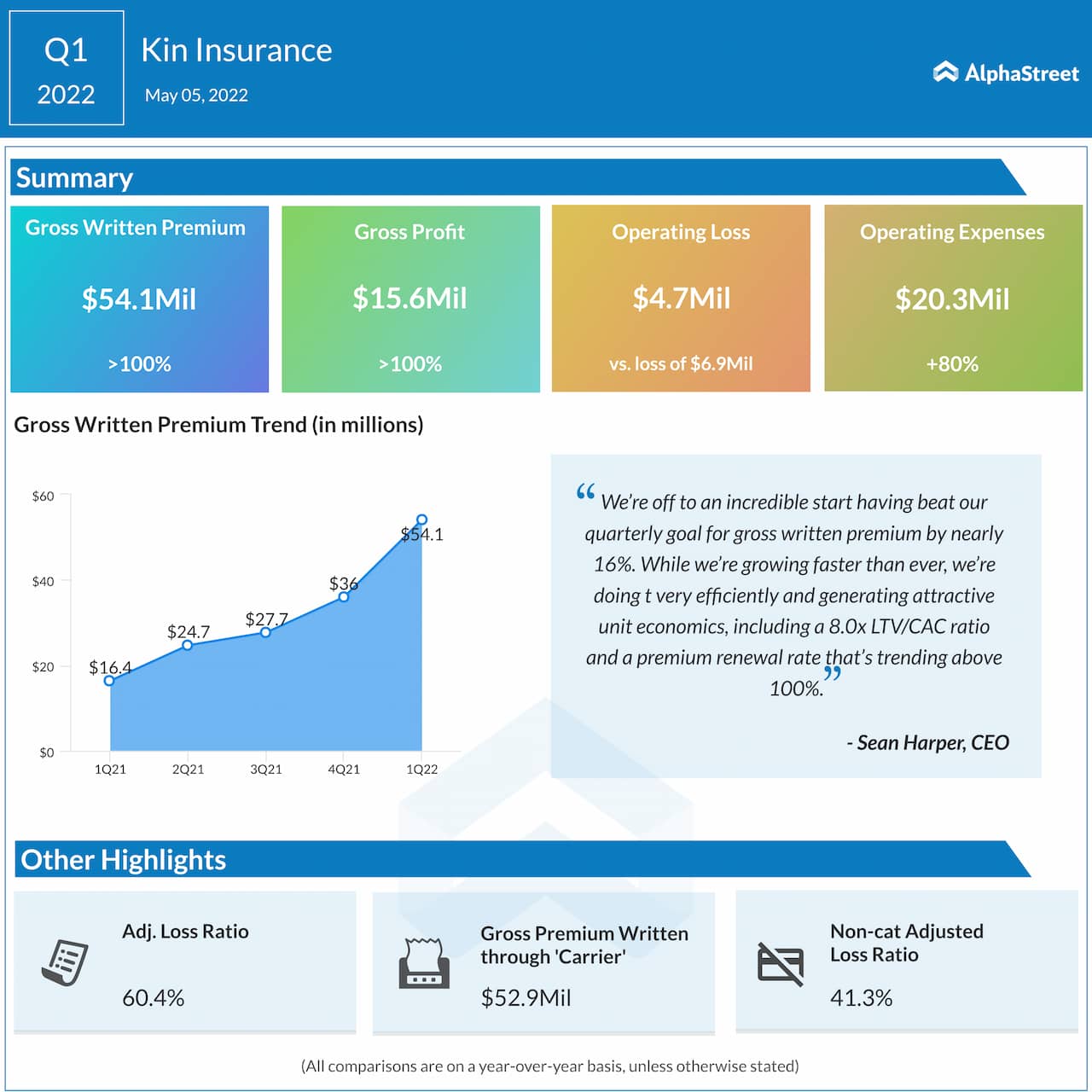
Task: Click the Kin Insurance title
Action: (236, 50)
